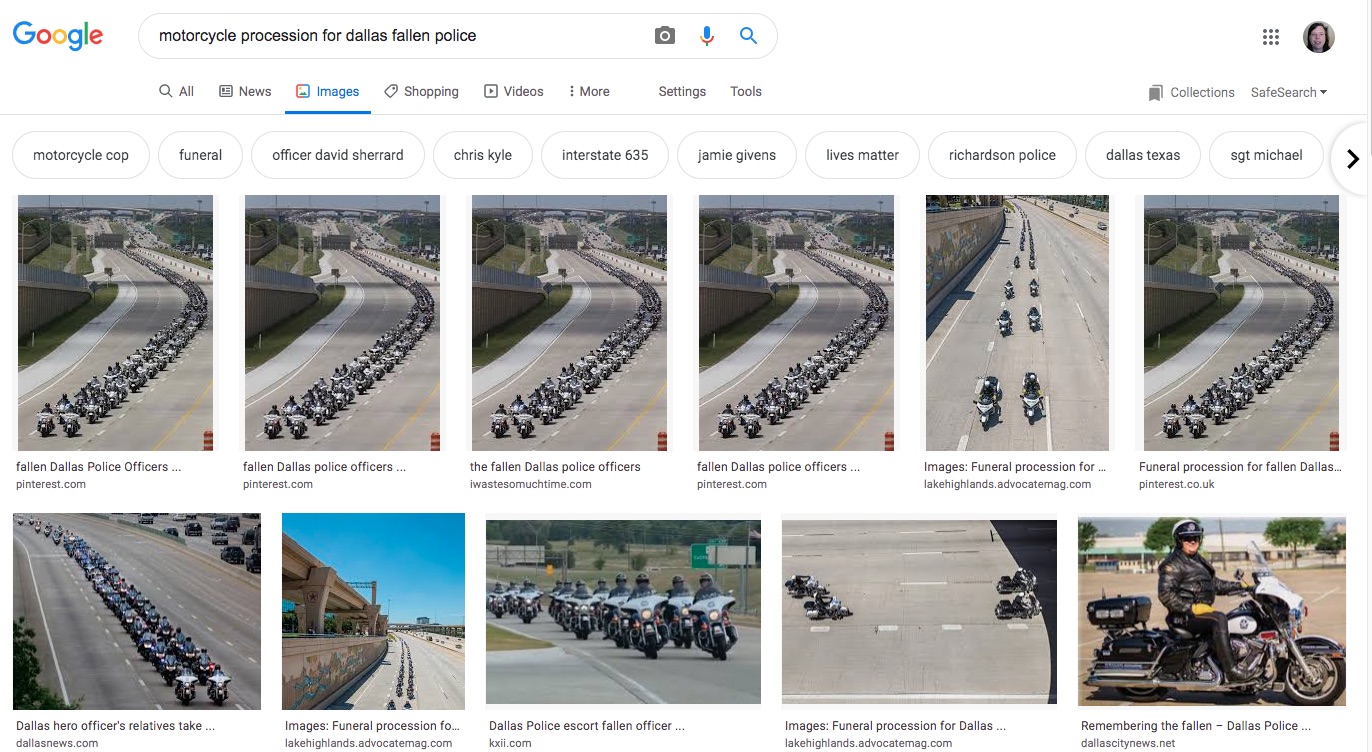Filter by the interstate 635 chip
The height and width of the screenshot is (752, 1372).
point(605,155)
